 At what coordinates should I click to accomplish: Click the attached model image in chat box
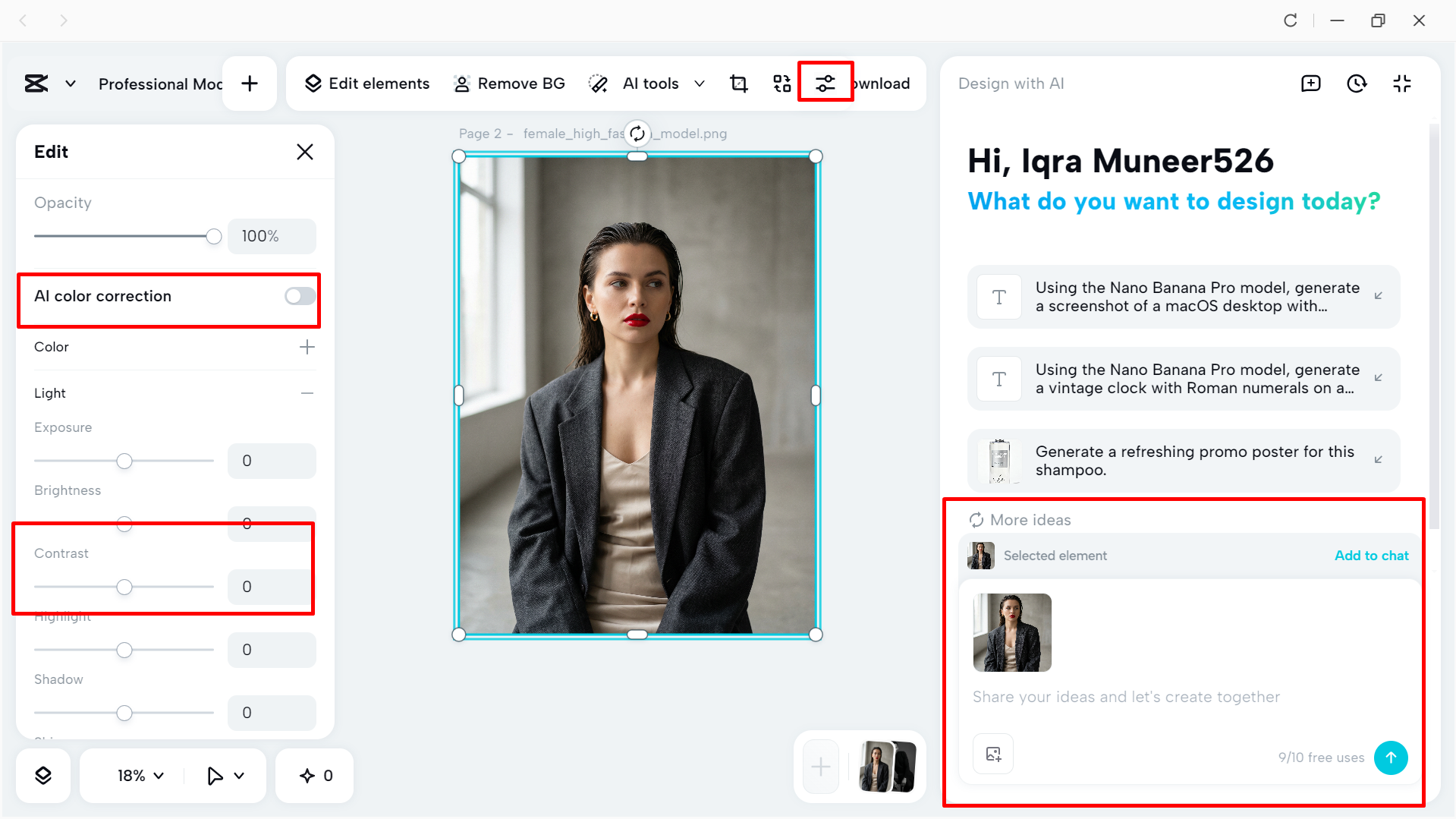[x=1012, y=632]
